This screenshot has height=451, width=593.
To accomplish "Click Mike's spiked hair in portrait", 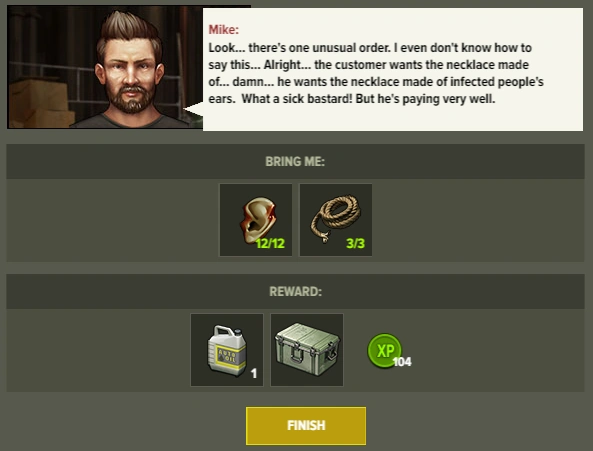I will click(x=128, y=28).
